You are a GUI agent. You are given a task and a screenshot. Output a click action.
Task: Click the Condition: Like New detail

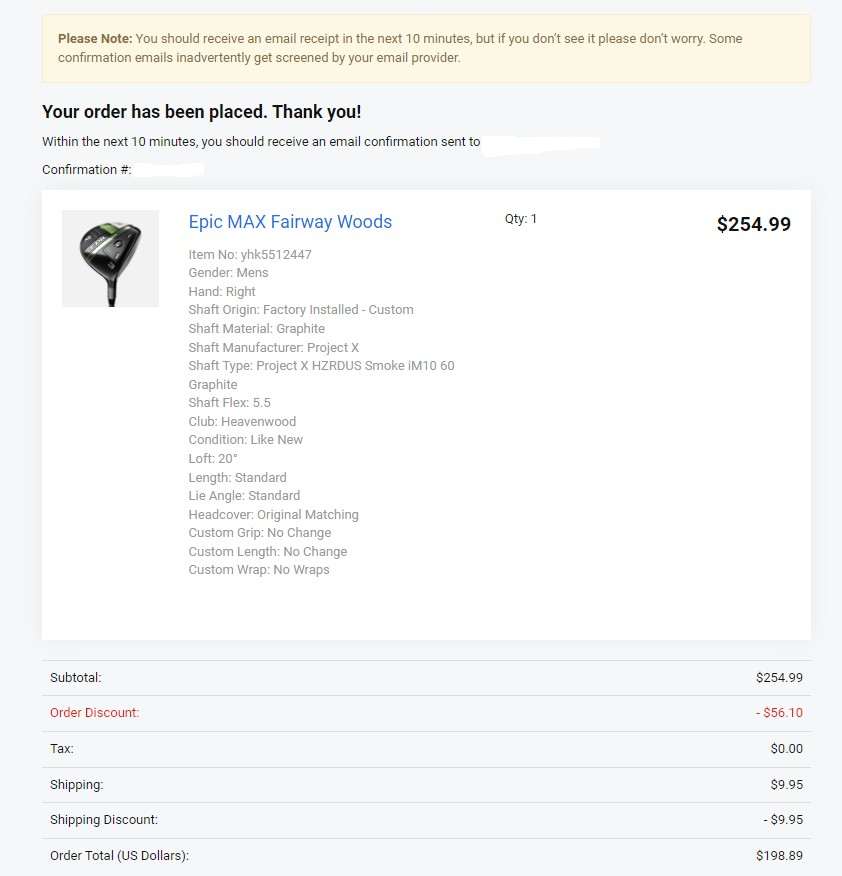coord(245,440)
